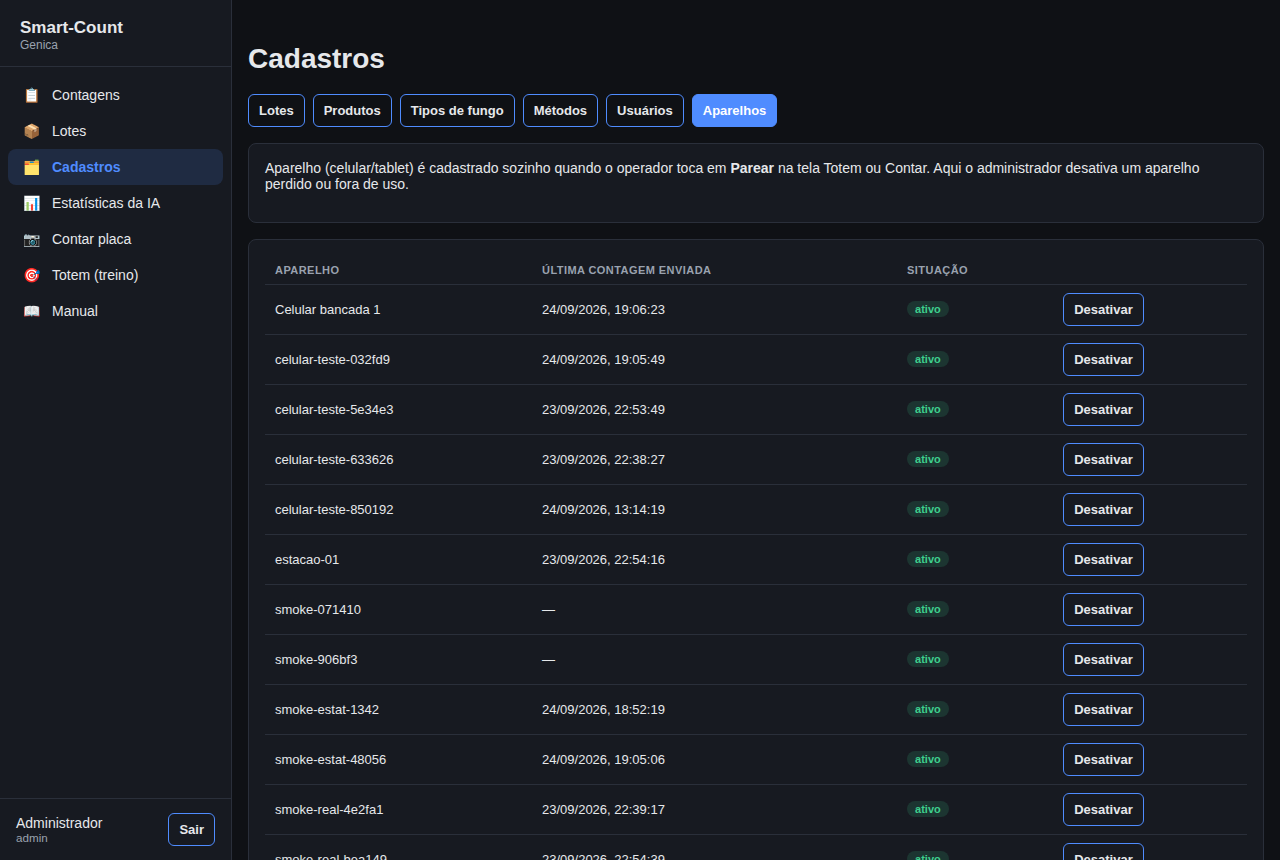Open the Manual sidebar entry
Image resolution: width=1280 pixels, height=860 pixels.
coord(115,311)
